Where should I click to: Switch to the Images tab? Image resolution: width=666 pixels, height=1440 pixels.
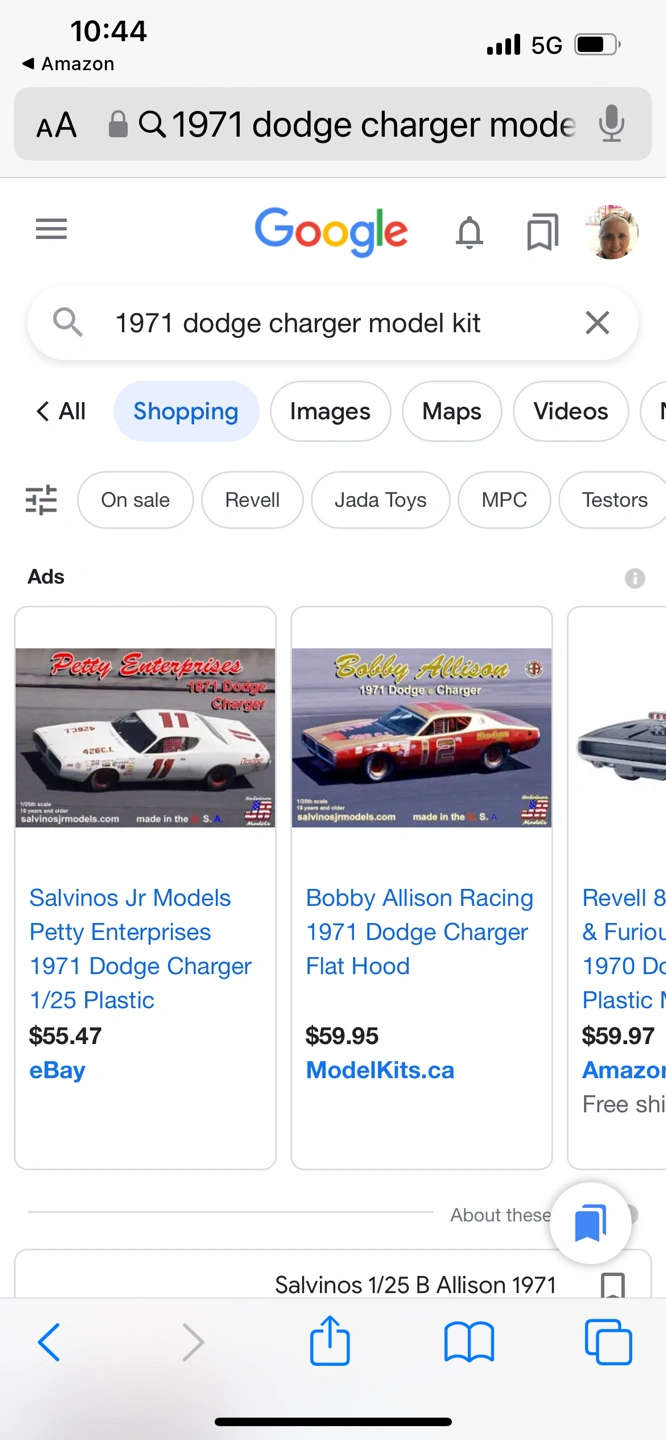(x=330, y=411)
